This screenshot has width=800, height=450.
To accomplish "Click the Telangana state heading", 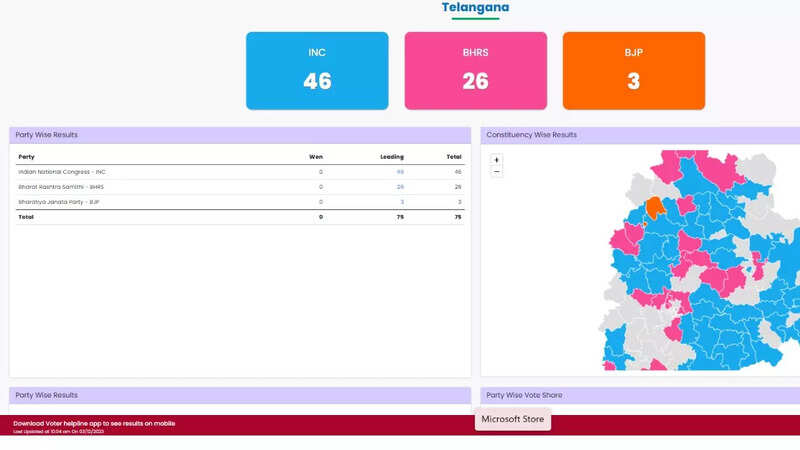I will click(x=475, y=8).
